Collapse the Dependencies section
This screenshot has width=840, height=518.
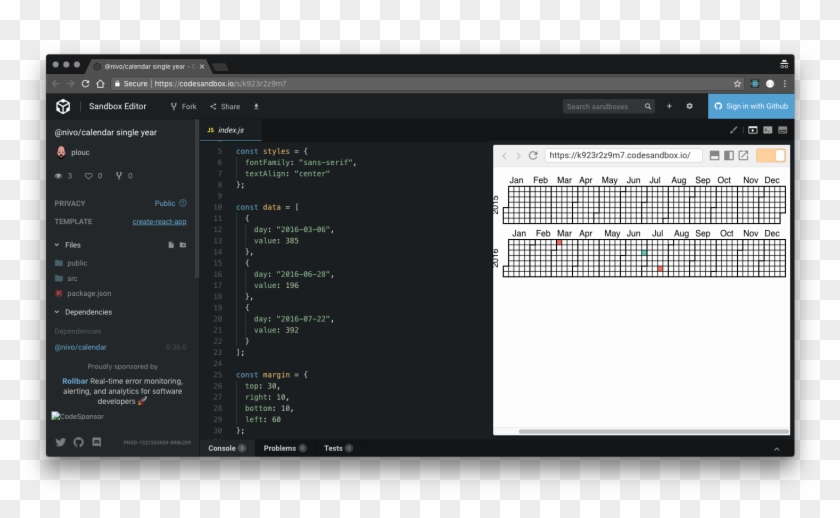click(x=56, y=312)
